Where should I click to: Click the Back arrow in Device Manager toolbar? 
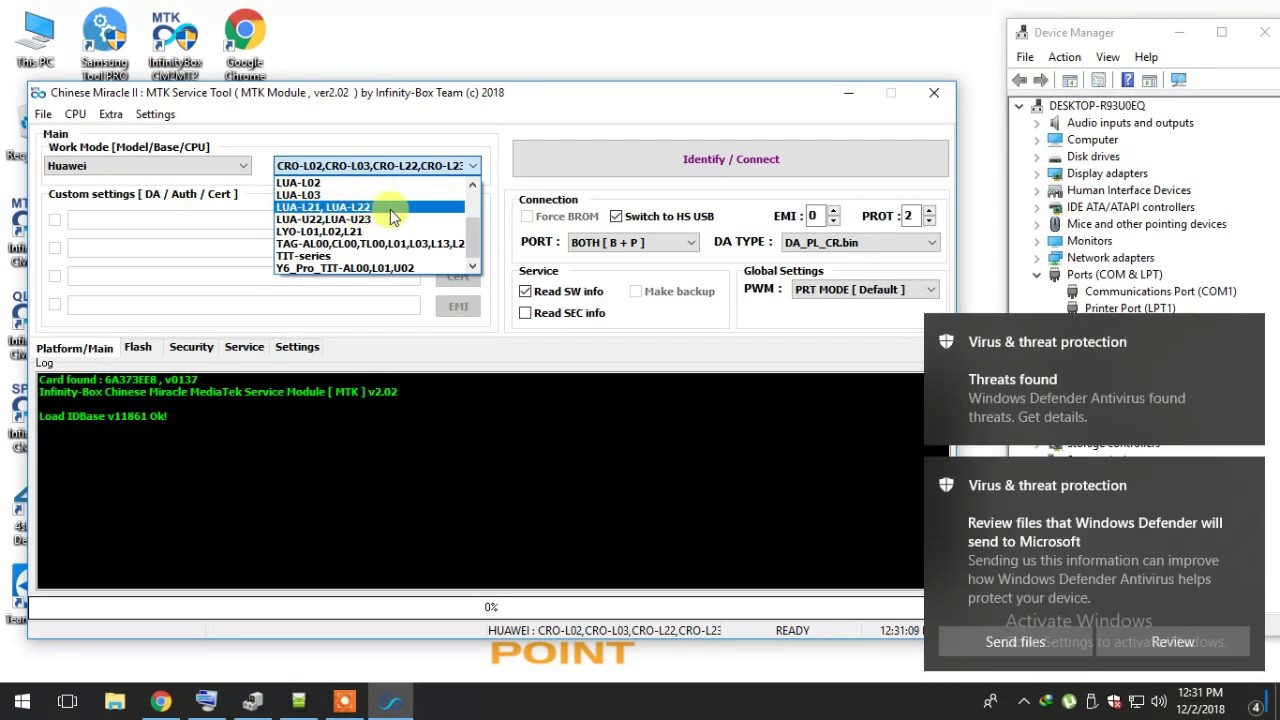(x=1020, y=80)
